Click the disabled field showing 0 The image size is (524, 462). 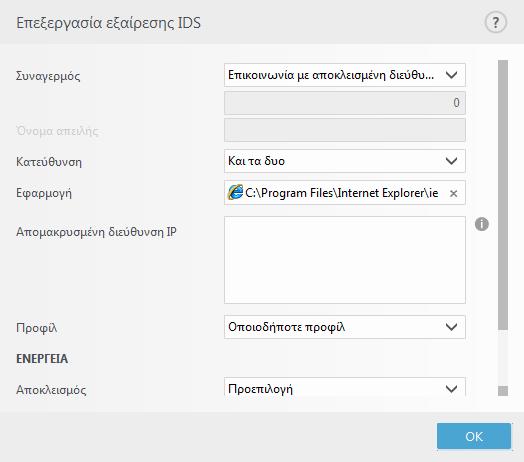pos(345,103)
